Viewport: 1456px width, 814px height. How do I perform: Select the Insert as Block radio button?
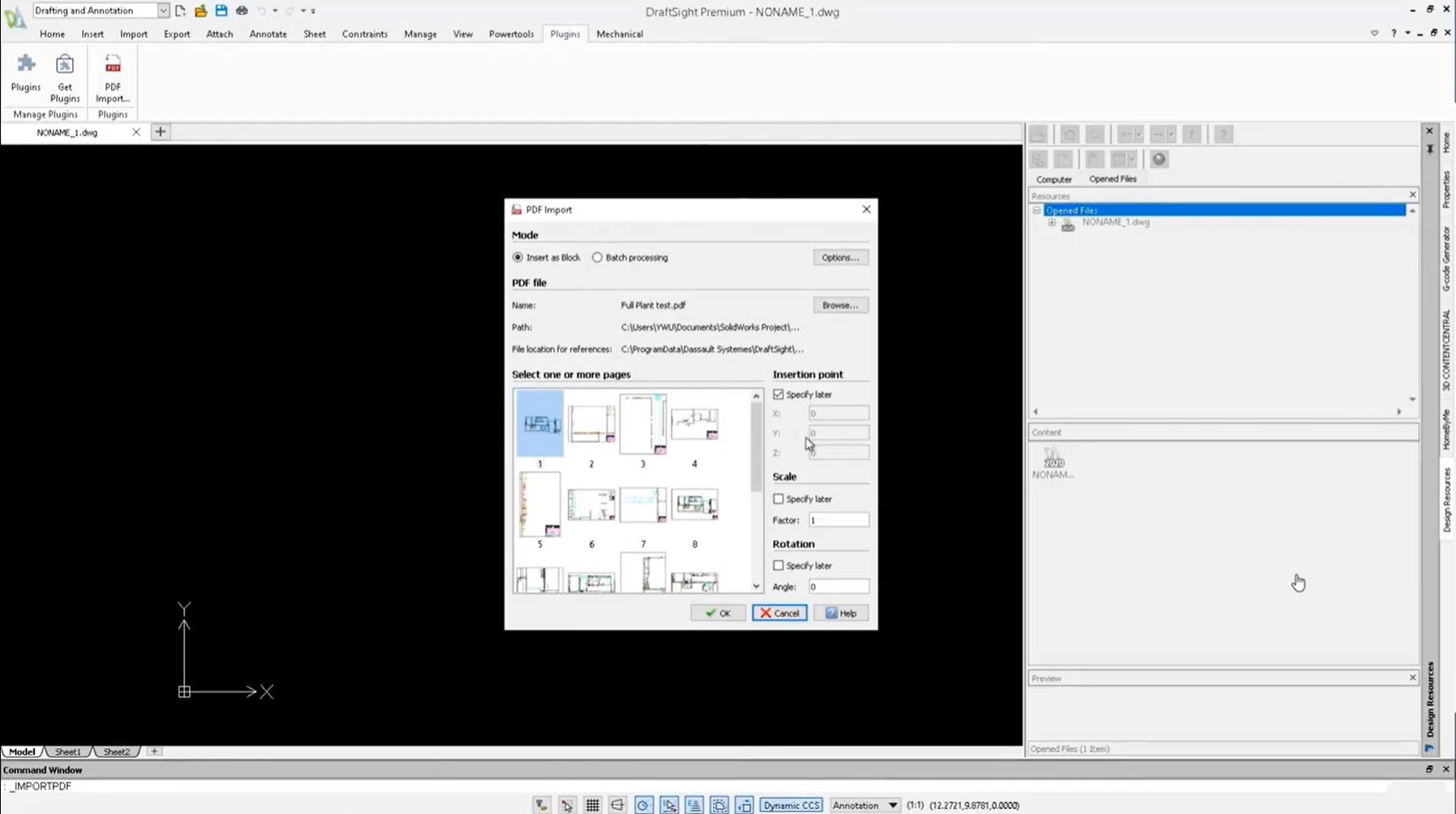pos(518,258)
